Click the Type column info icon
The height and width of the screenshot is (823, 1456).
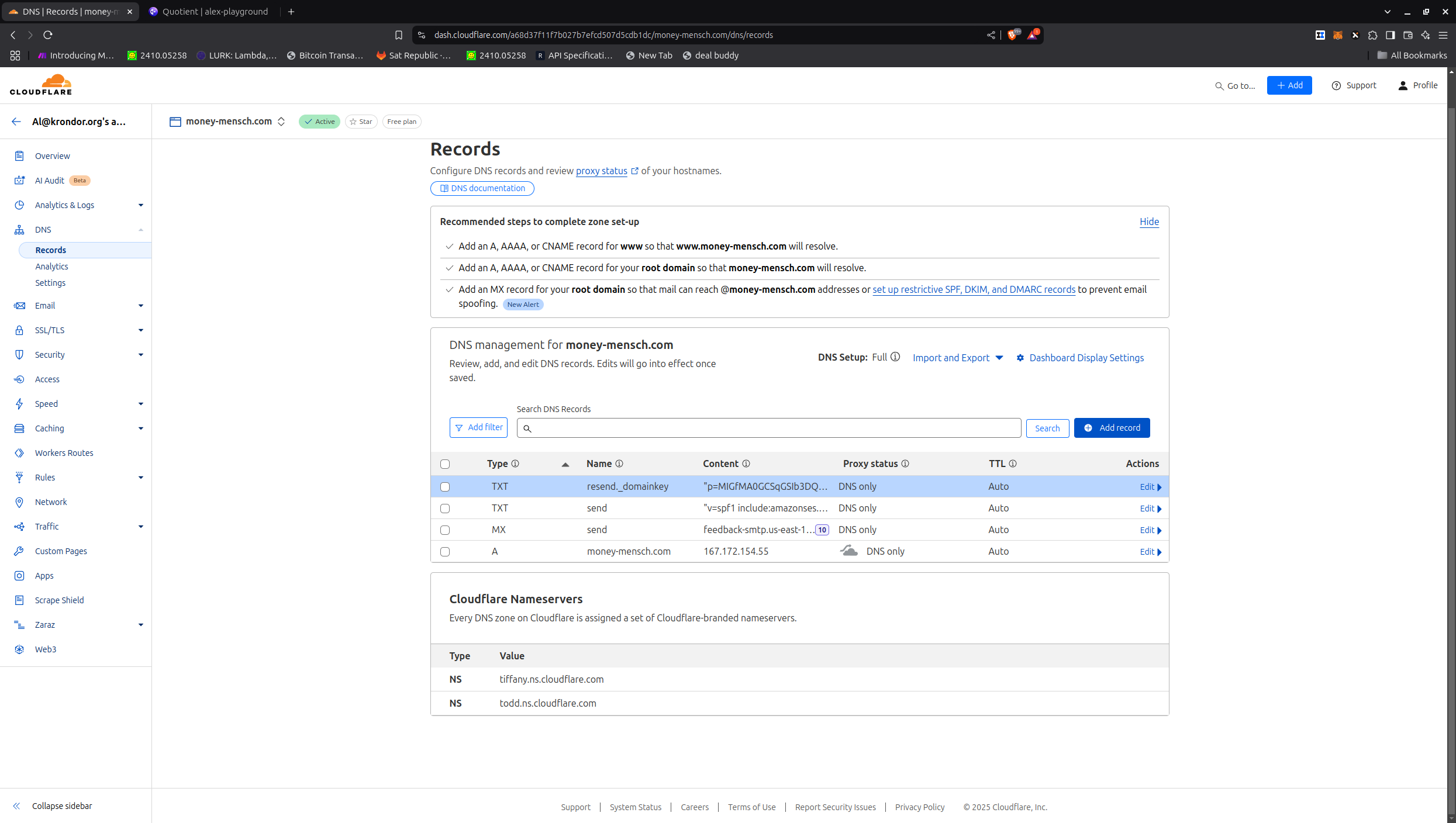(x=515, y=464)
